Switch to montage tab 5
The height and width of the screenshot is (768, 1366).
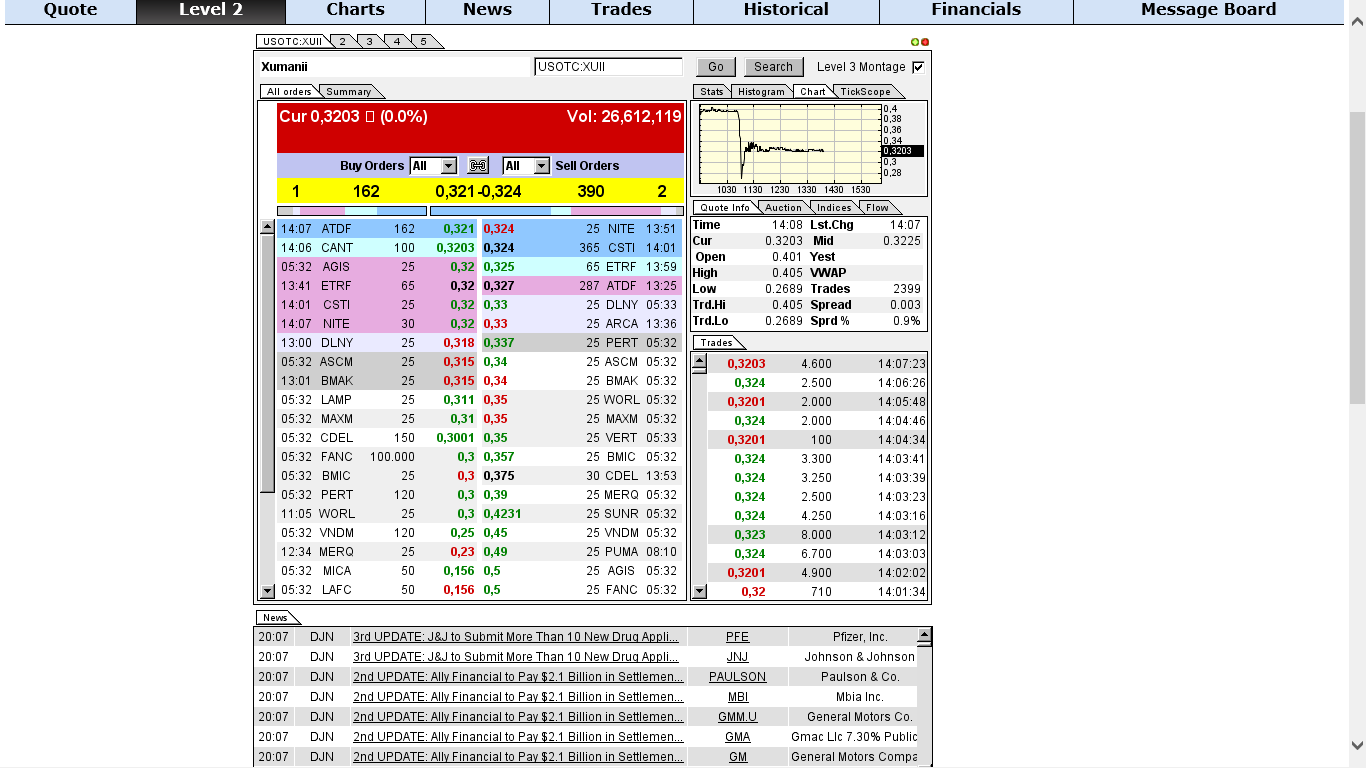pyautogui.click(x=423, y=41)
